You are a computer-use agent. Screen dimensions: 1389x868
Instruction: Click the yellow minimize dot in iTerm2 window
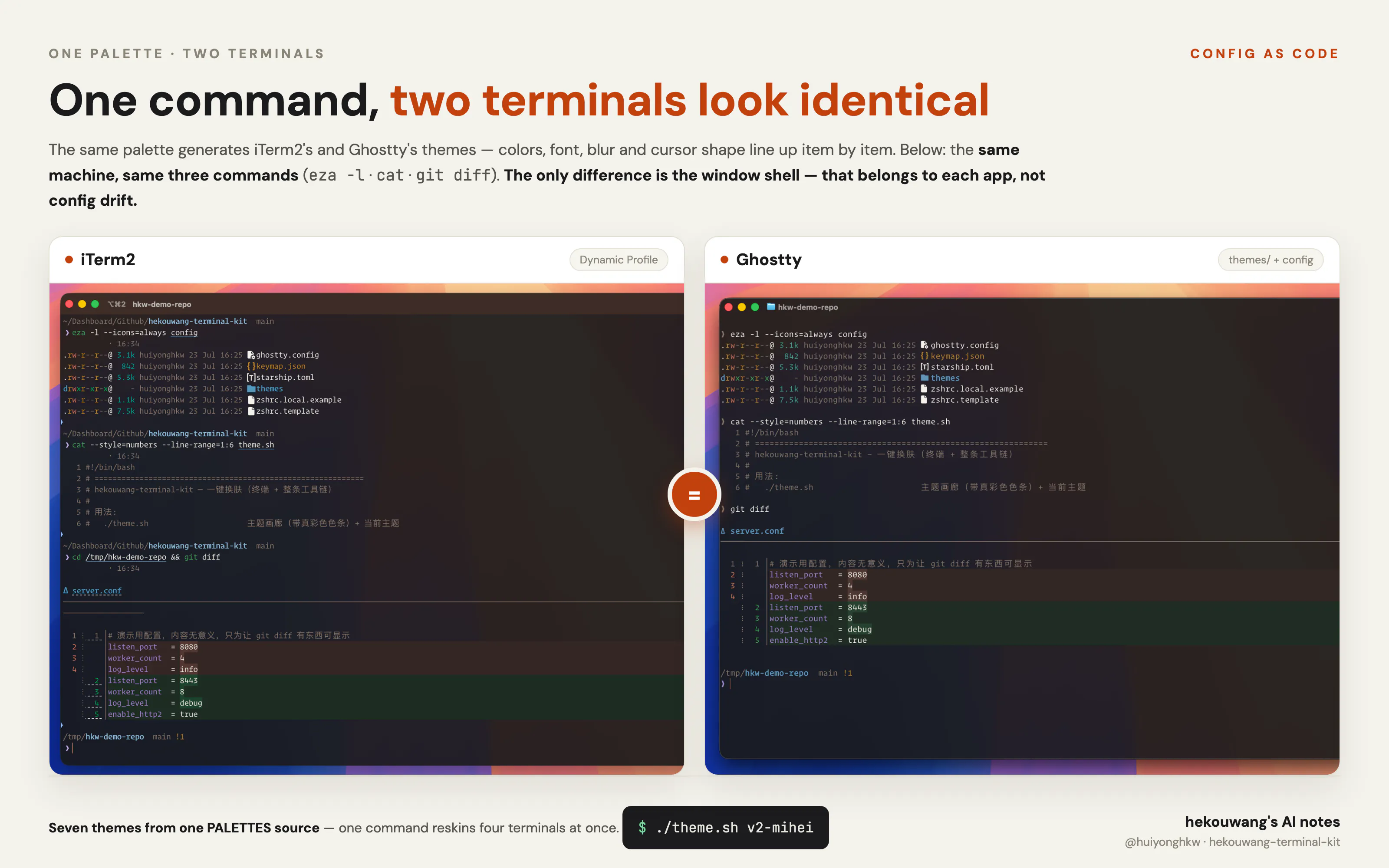click(82, 304)
